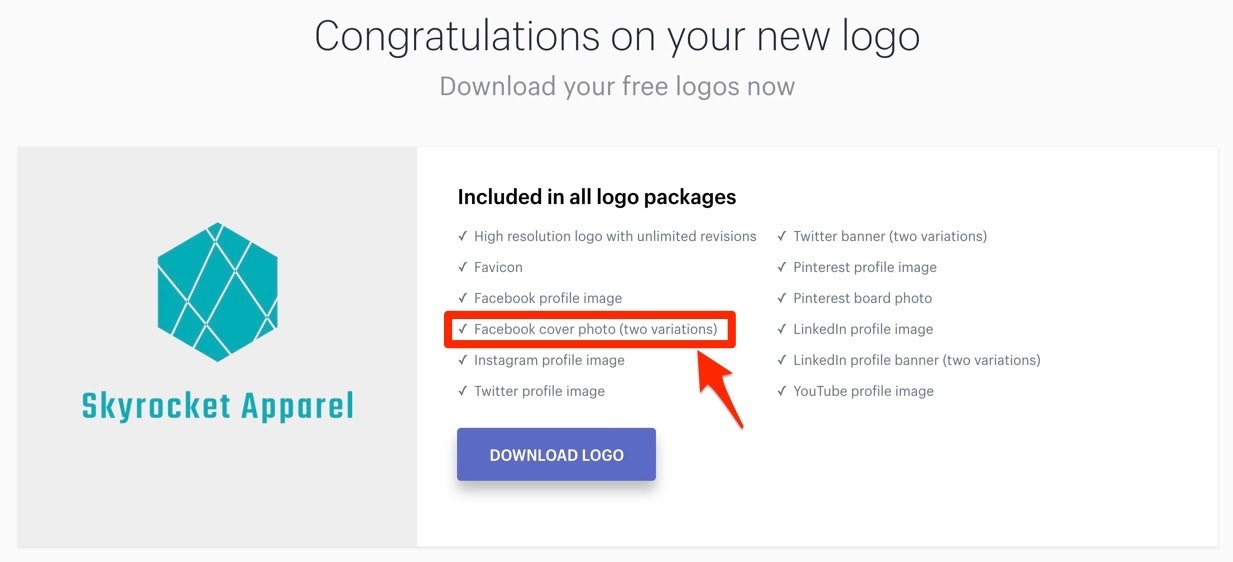Click the checkmark next to High resolution logo
1233x562 pixels.
pos(463,236)
